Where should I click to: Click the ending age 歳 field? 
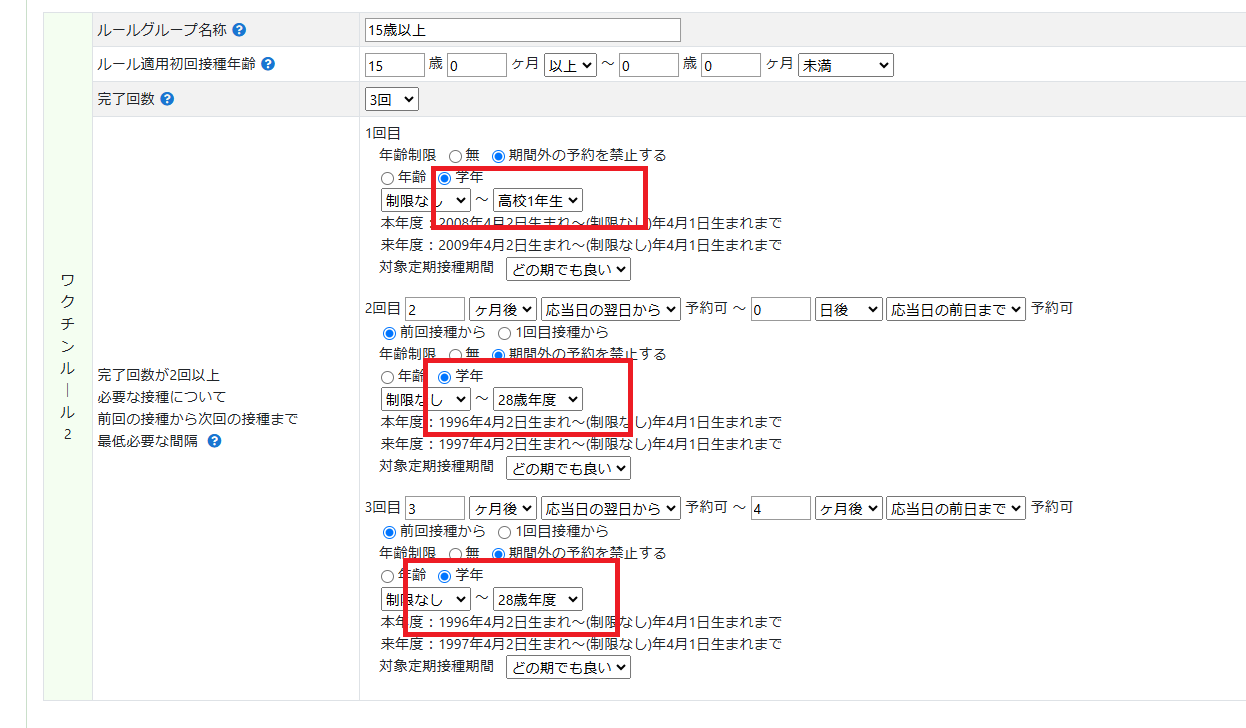pos(649,65)
